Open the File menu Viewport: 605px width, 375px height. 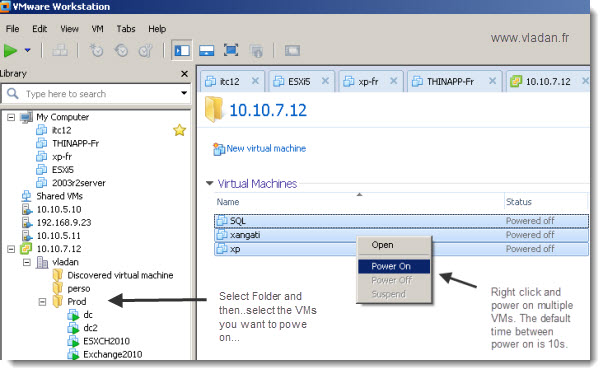click(12, 29)
